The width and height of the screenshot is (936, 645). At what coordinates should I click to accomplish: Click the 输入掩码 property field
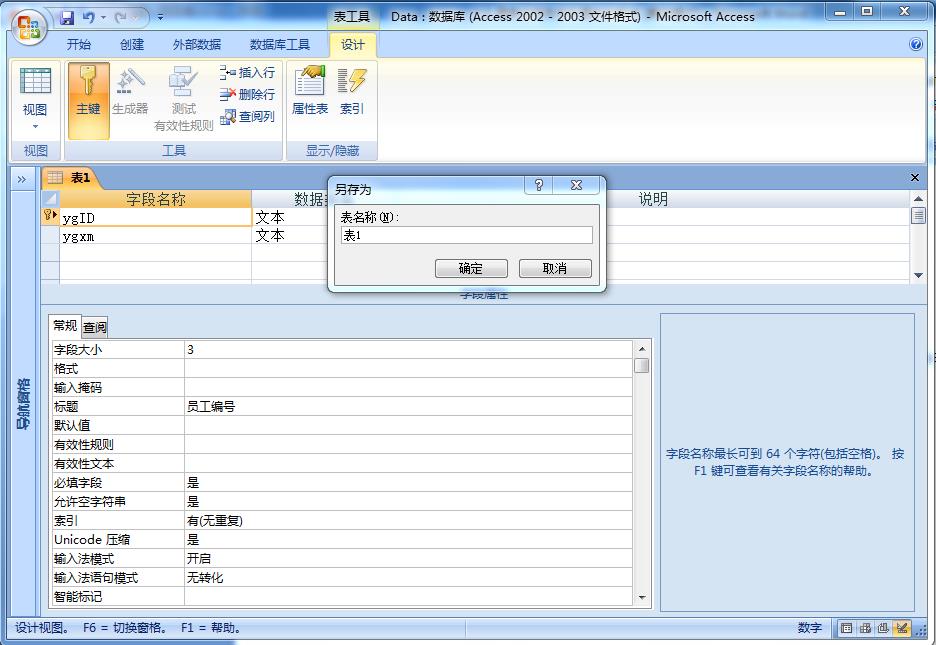point(408,388)
